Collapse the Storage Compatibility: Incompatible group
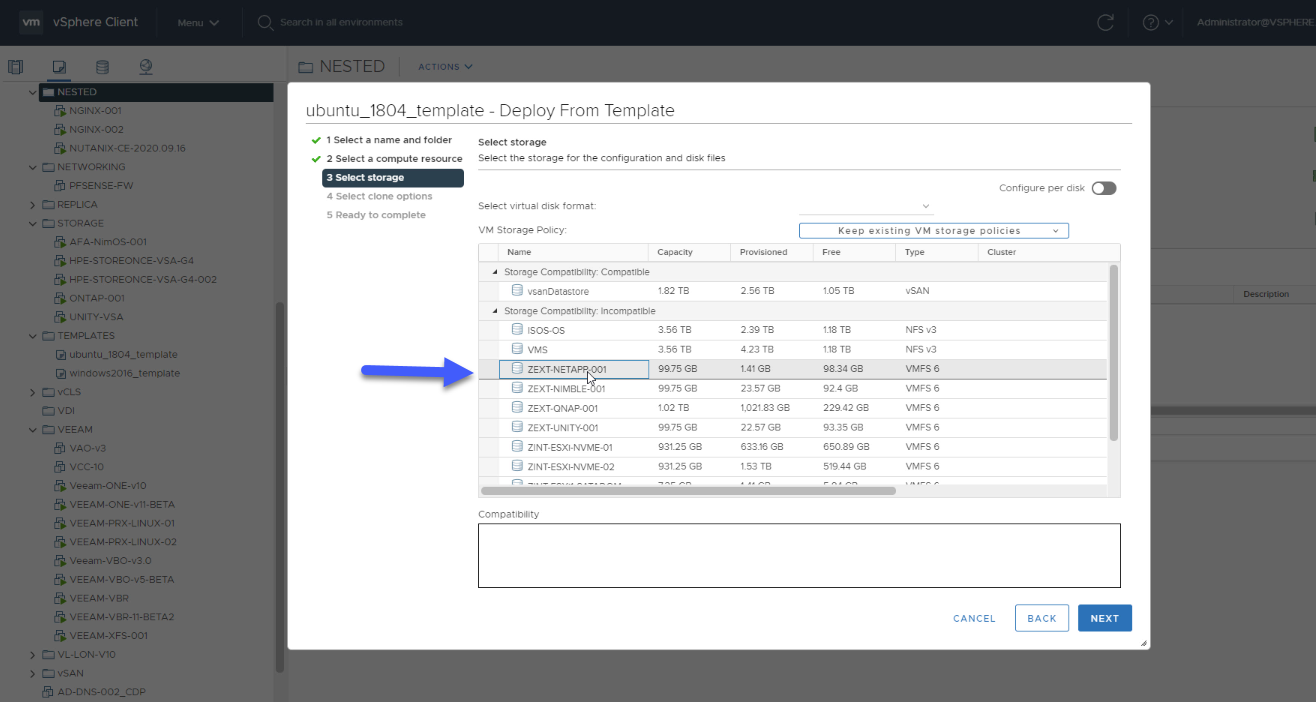 pos(494,311)
